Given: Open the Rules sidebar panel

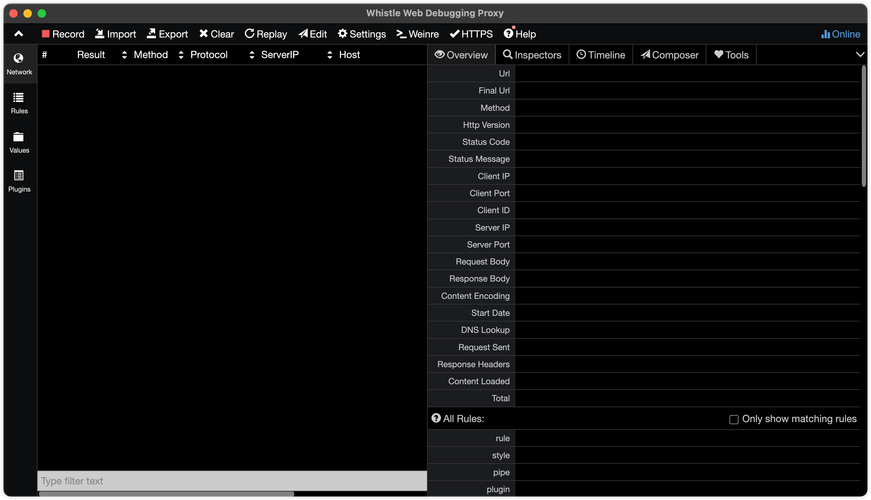Looking at the screenshot, I should 19,103.
